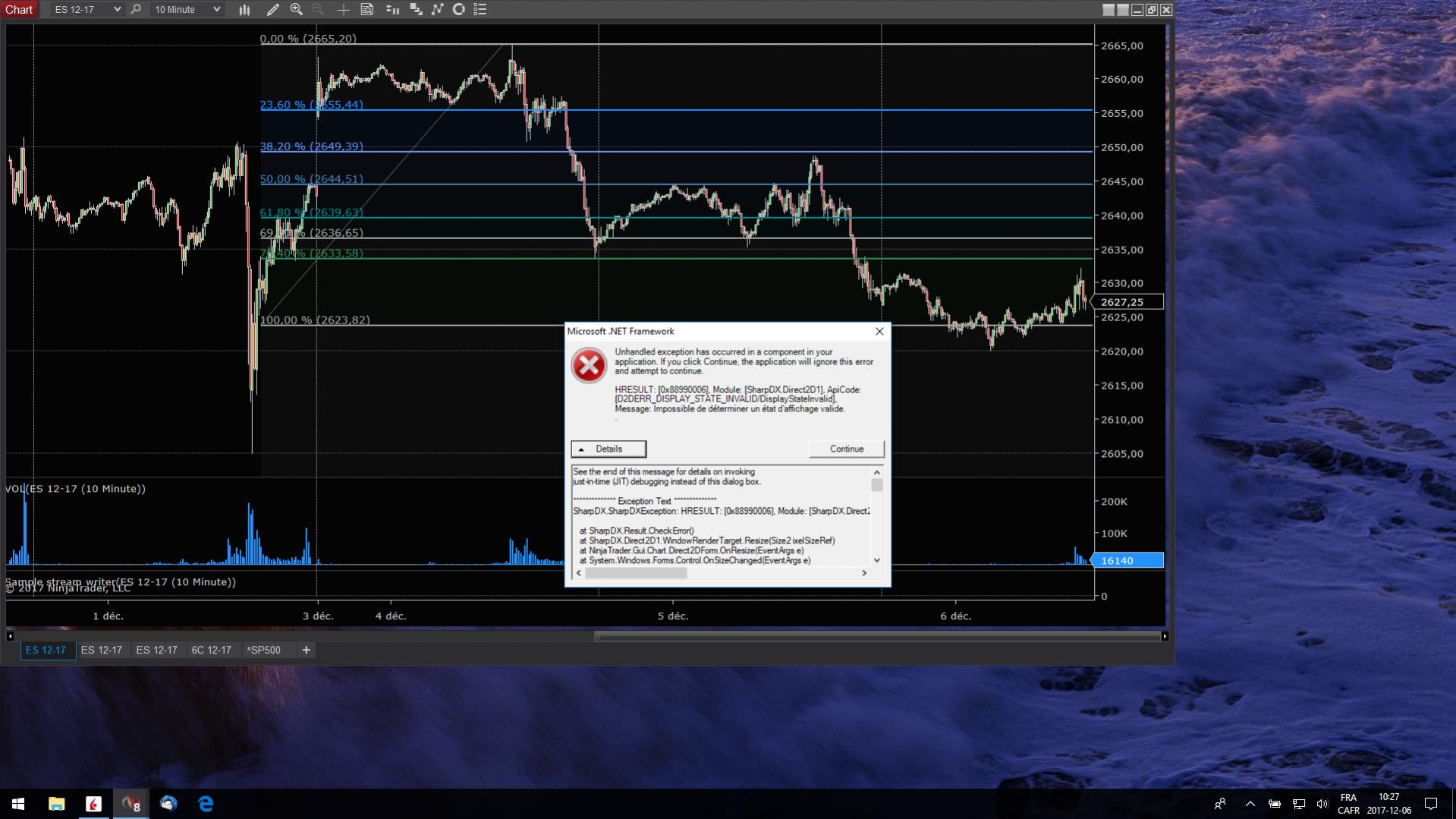Screen dimensions: 1456x819
Task: Click the Sample stream writer indicator label
Action: point(121,582)
